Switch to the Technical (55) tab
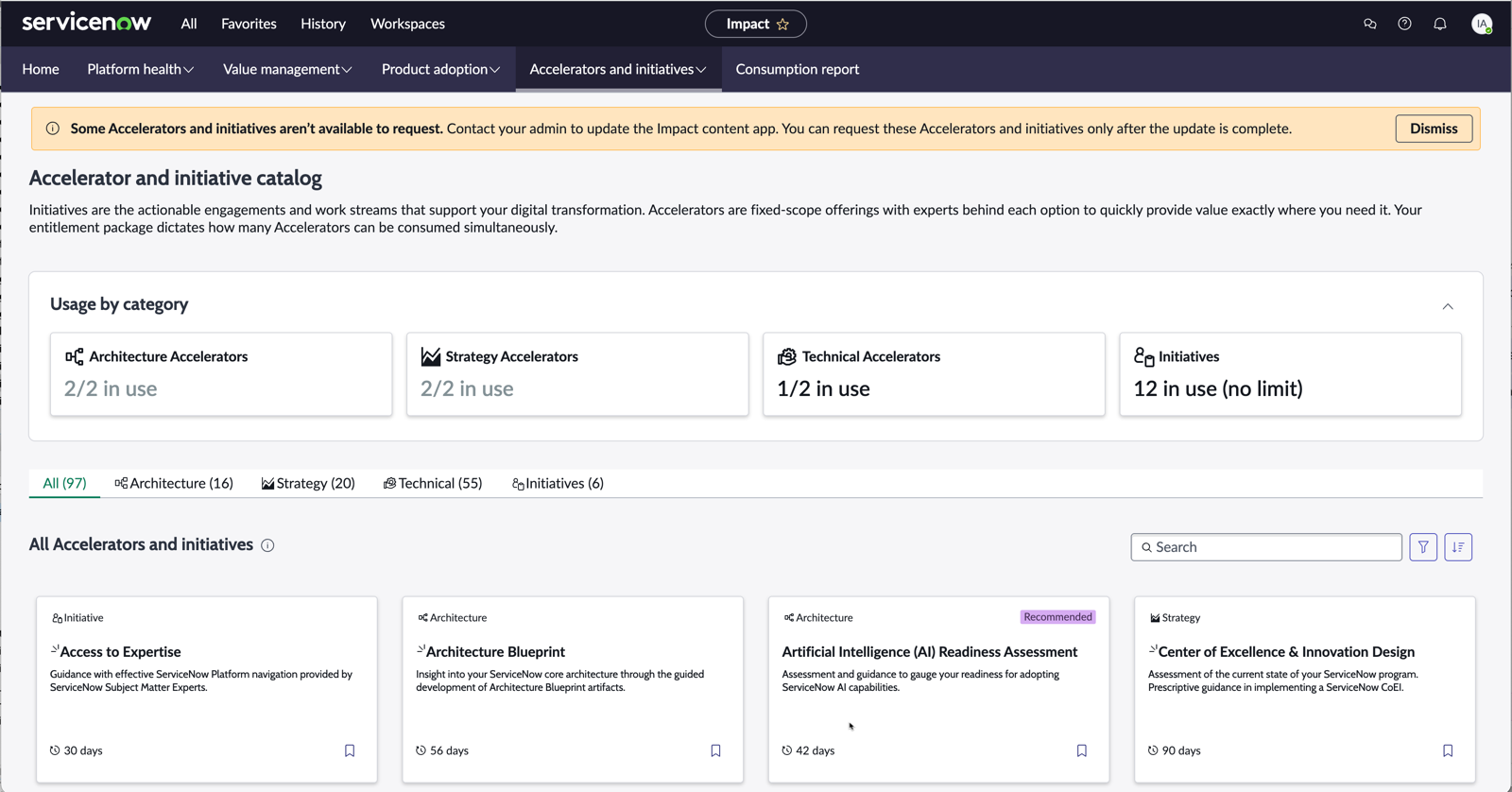Image resolution: width=1512 pixels, height=792 pixels. pos(433,483)
